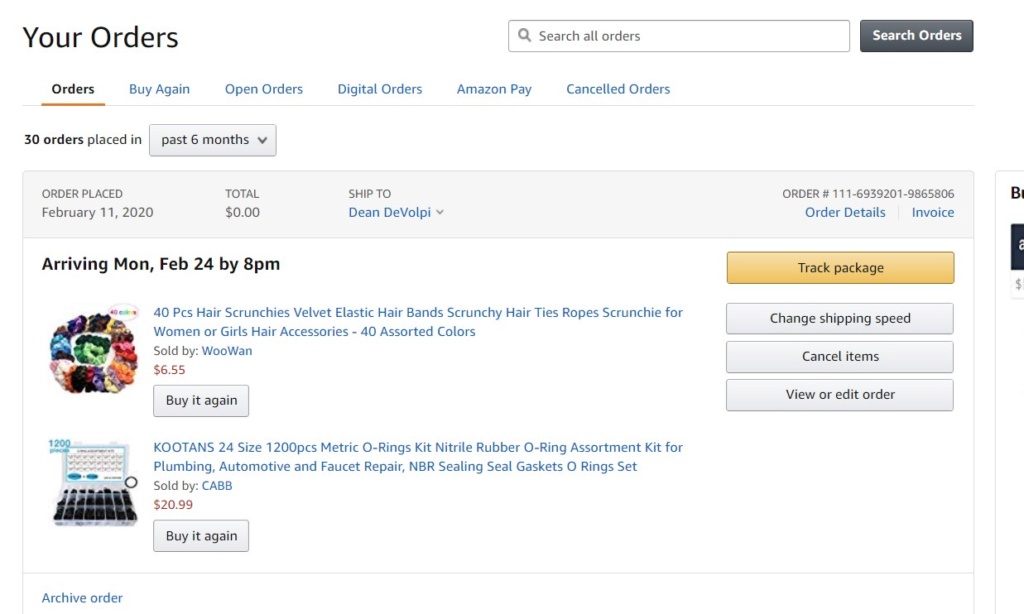Click the $0.00 order total text
The image size is (1024, 614).
tap(242, 212)
